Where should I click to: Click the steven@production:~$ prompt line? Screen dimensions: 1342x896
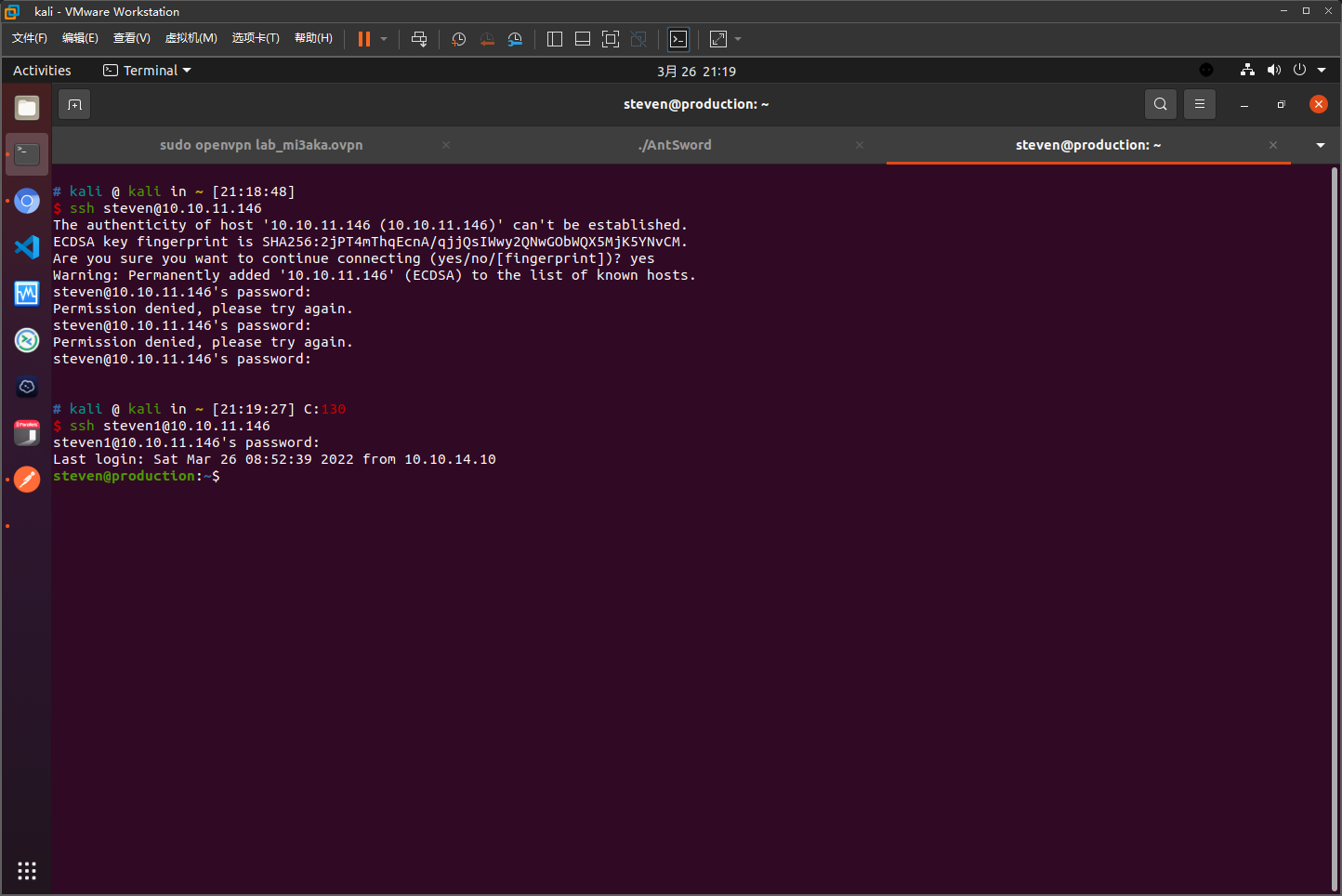[137, 476]
